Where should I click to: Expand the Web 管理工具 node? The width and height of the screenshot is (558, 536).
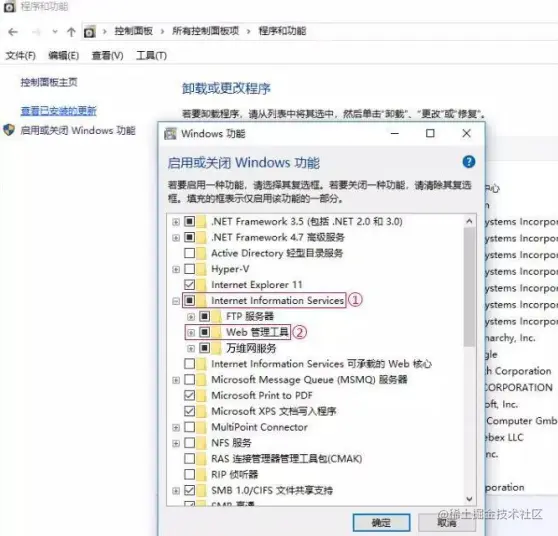(x=191, y=332)
